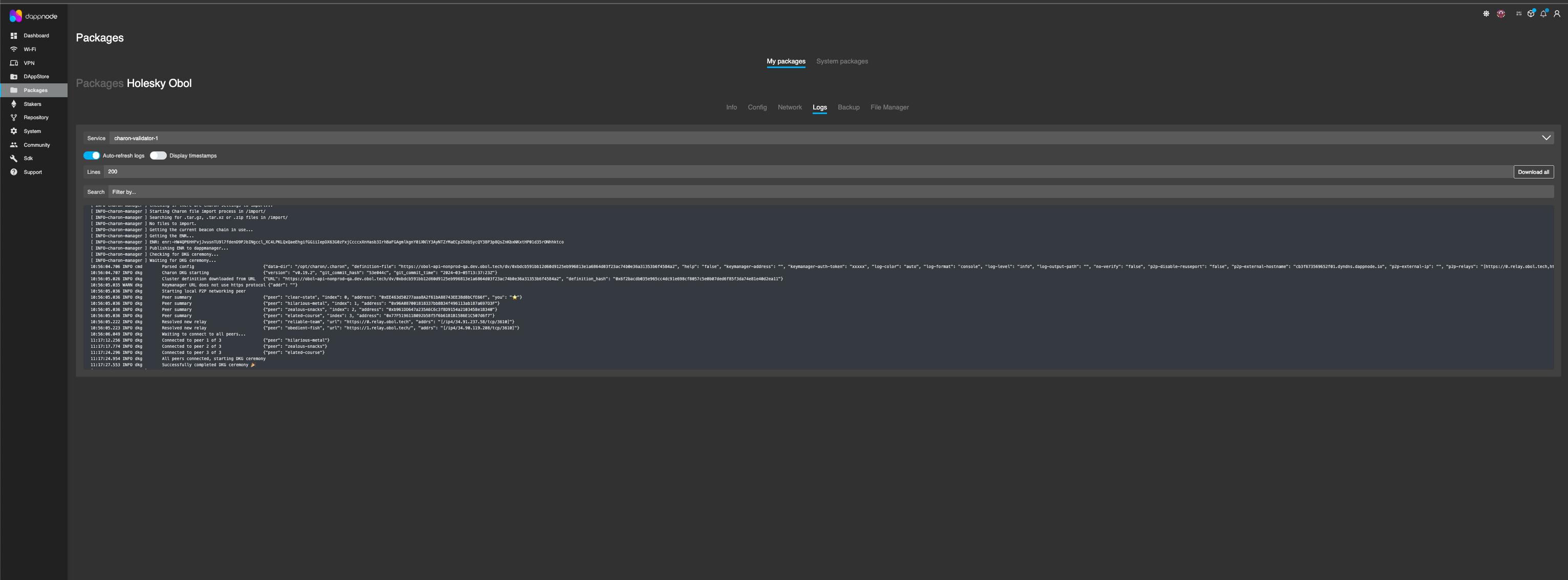Click the Download all button

[x=1533, y=172]
